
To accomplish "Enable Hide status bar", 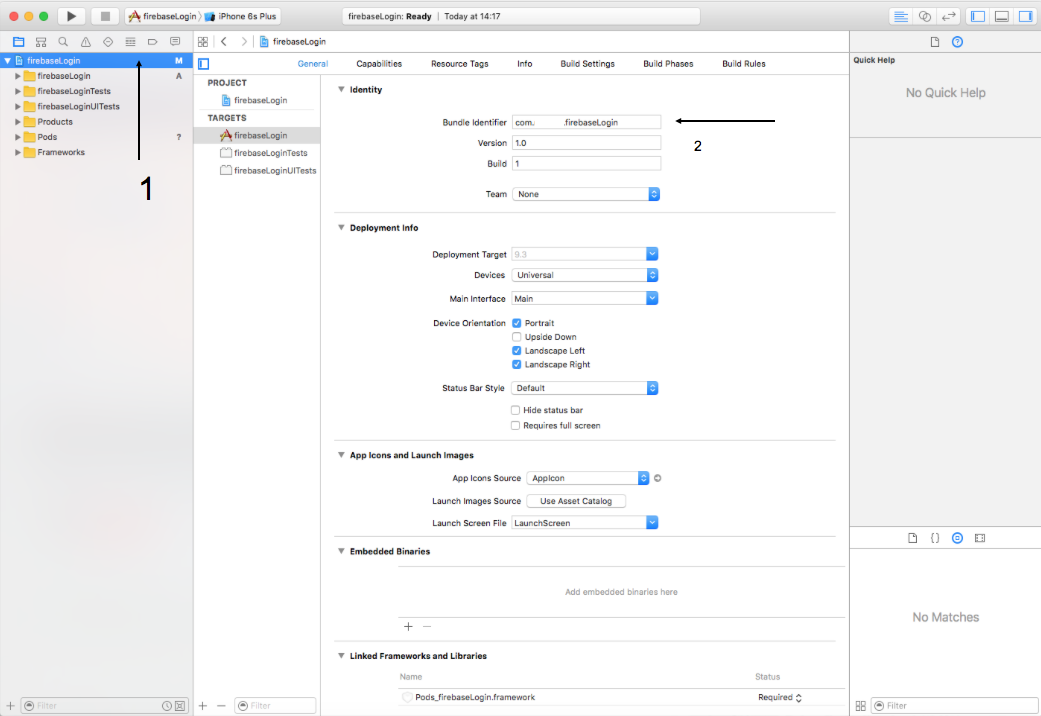I will [x=515, y=410].
